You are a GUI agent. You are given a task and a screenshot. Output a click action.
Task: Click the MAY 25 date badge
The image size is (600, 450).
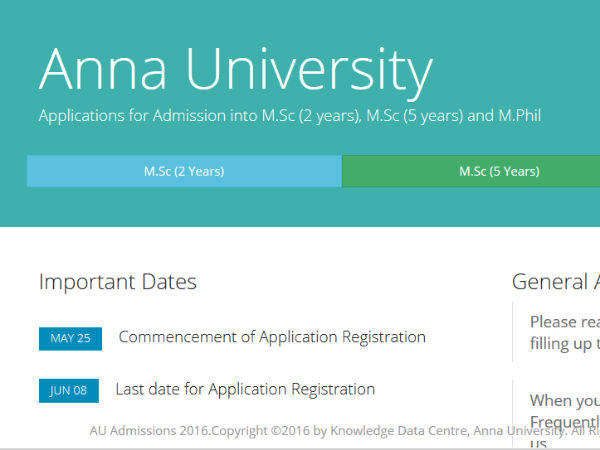[70, 338]
